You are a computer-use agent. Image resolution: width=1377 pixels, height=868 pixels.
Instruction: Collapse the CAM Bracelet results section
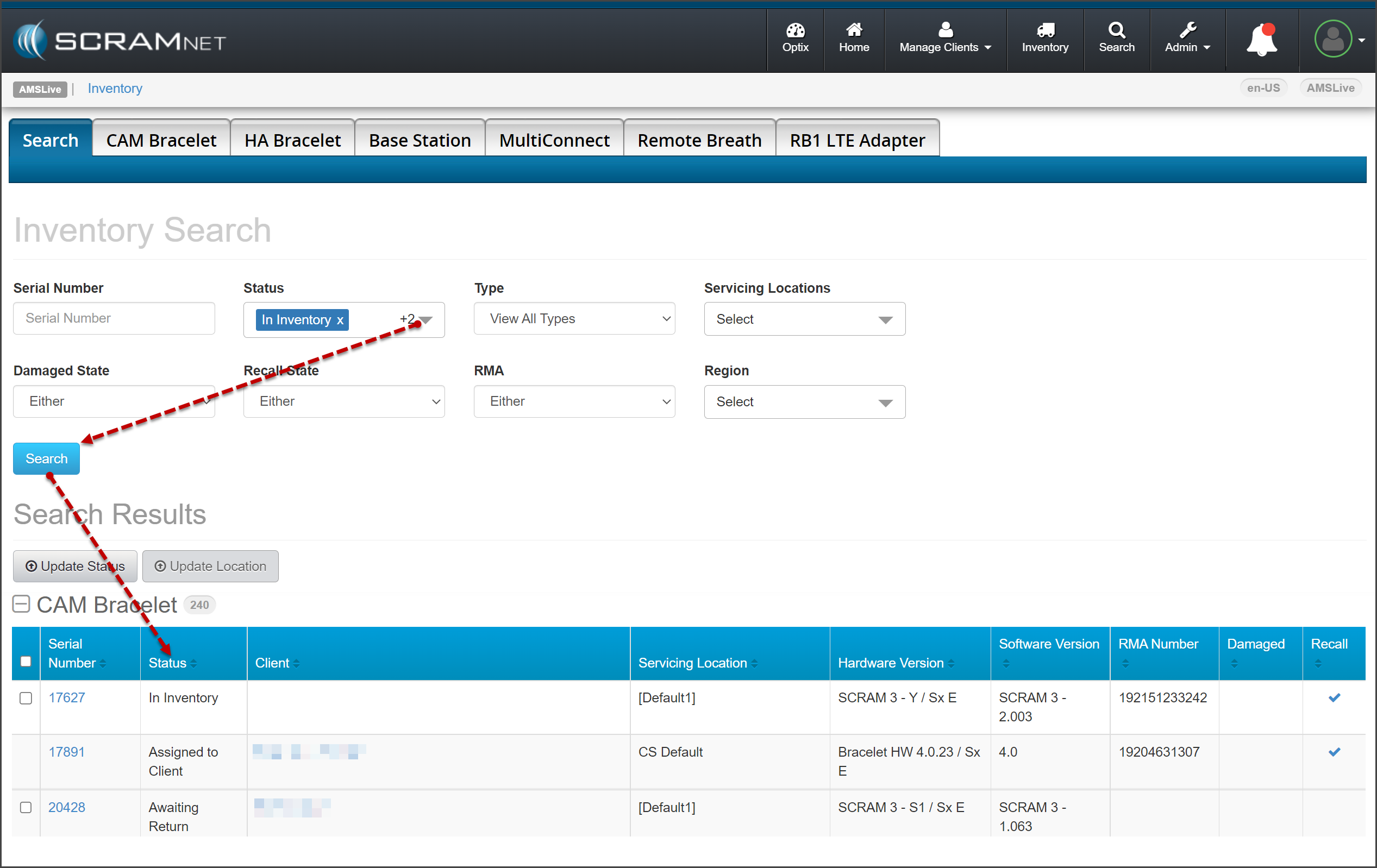click(x=21, y=605)
